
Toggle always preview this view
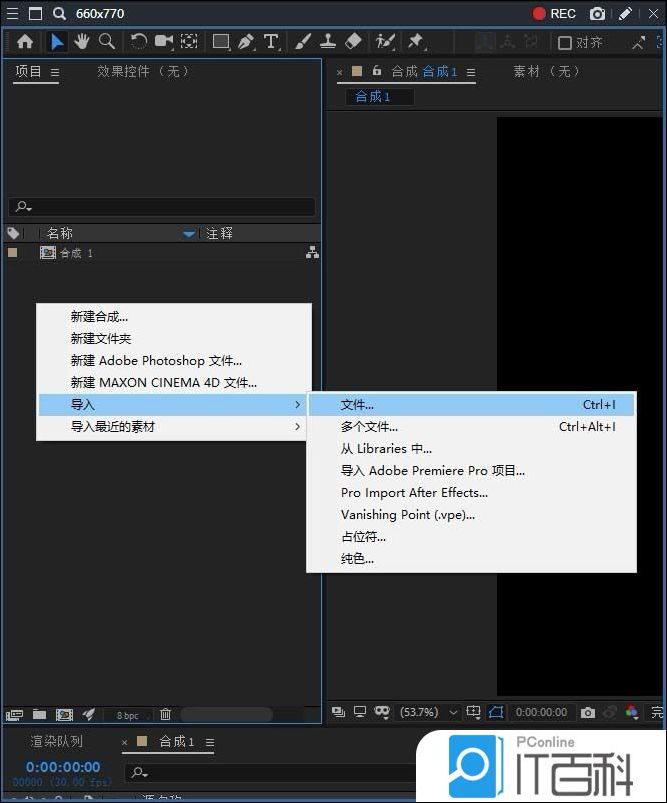point(338,712)
